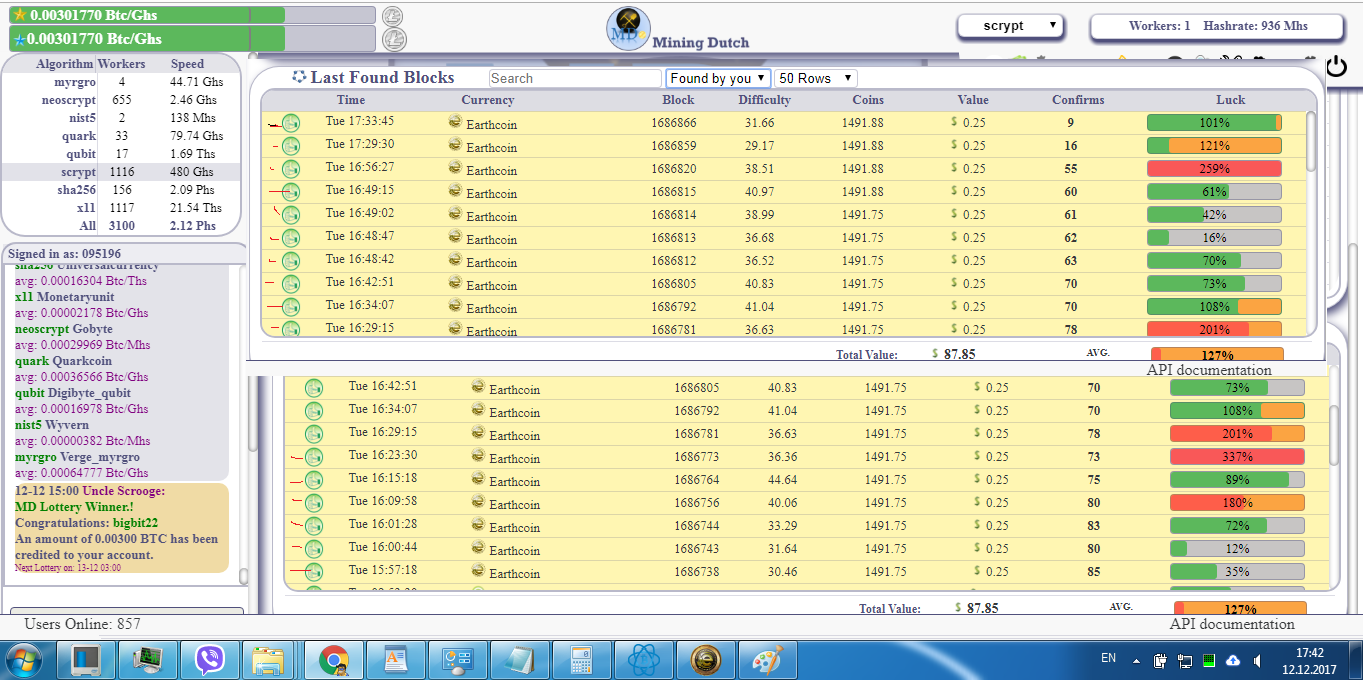Viewport: 1363px width, 680px height.
Task: Sort blocks by the Time column header
Action: [x=351, y=100]
